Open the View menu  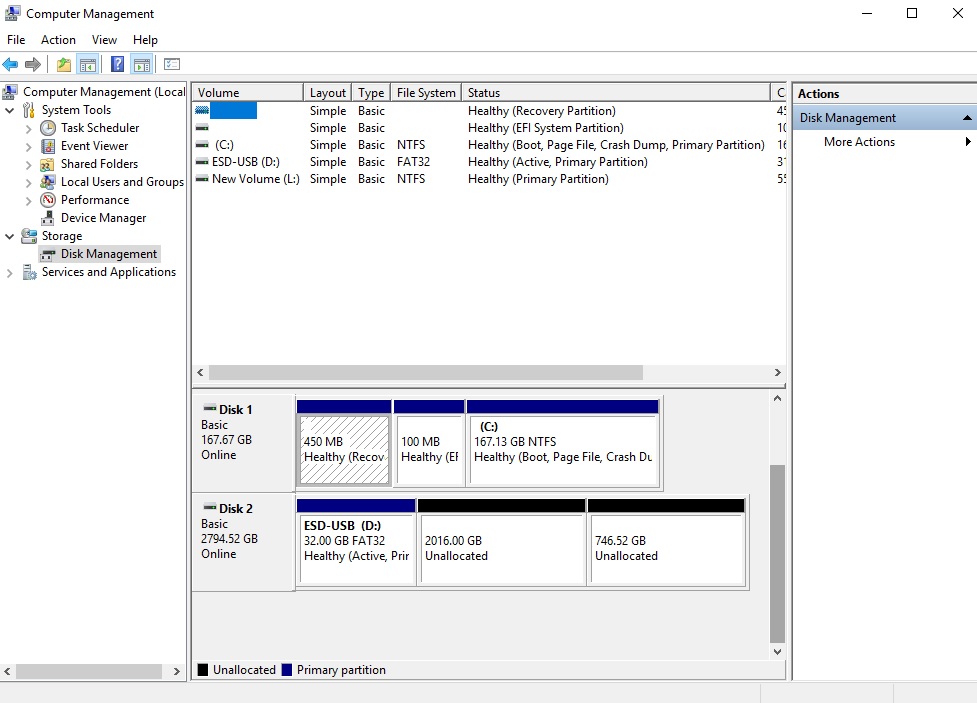point(104,40)
